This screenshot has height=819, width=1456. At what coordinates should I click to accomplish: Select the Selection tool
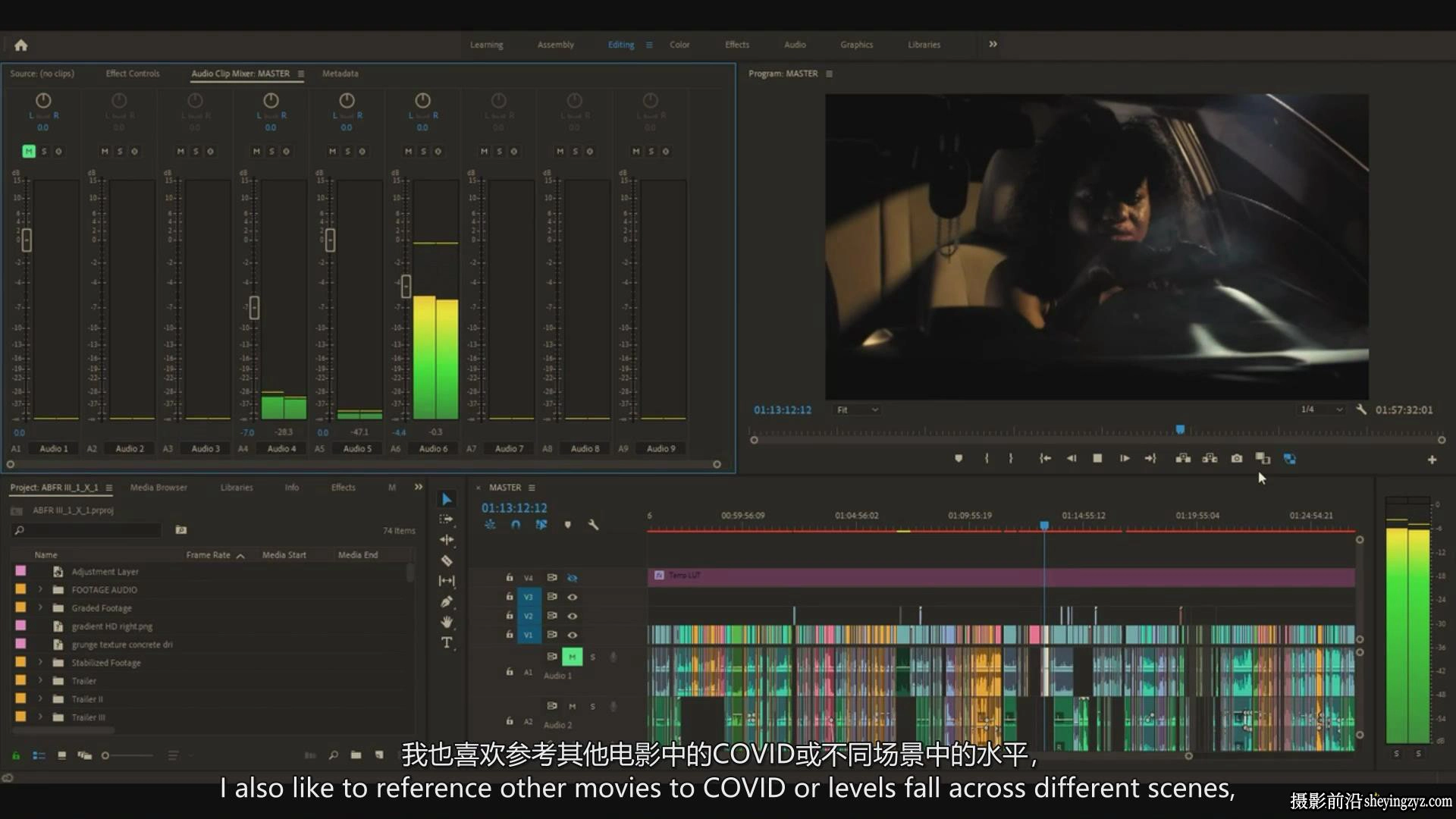point(447,499)
